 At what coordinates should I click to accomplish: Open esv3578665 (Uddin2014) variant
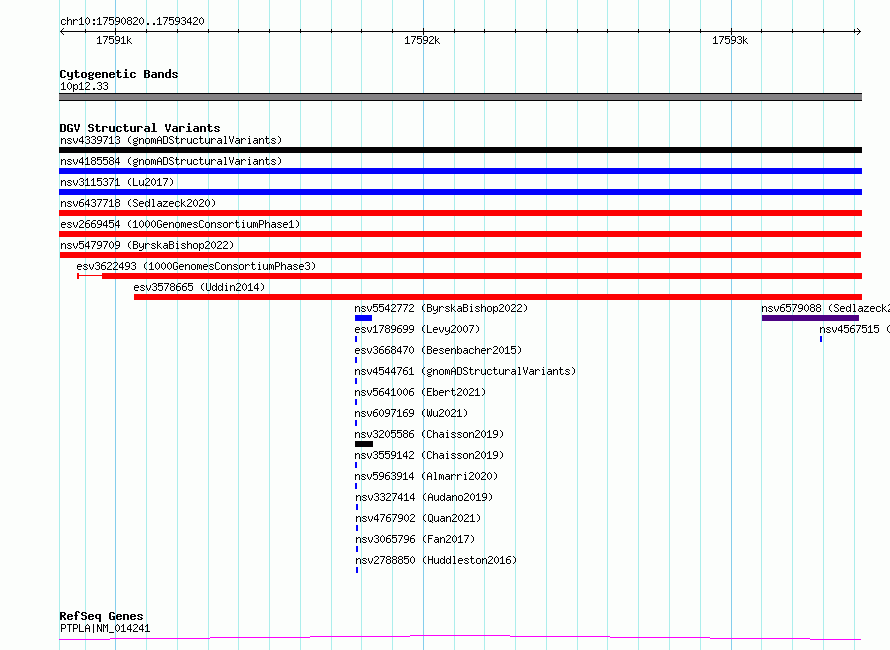pos(199,287)
